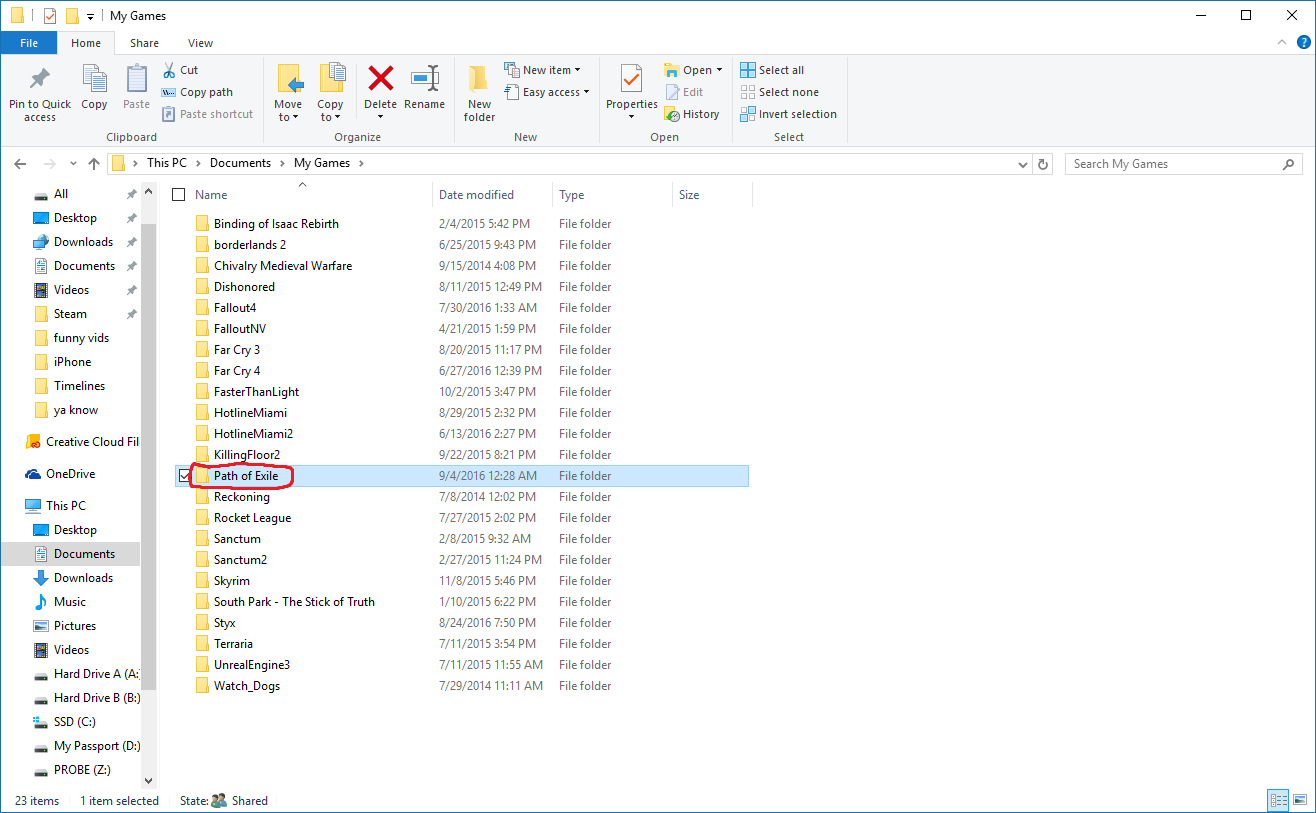Click Select none in the ribbon
1316x813 pixels.
(x=779, y=92)
